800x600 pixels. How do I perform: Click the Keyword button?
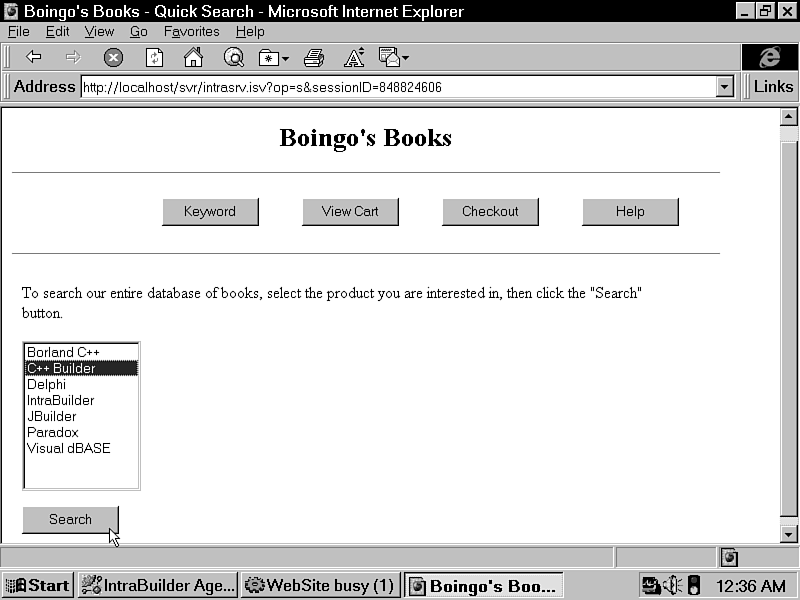210,212
